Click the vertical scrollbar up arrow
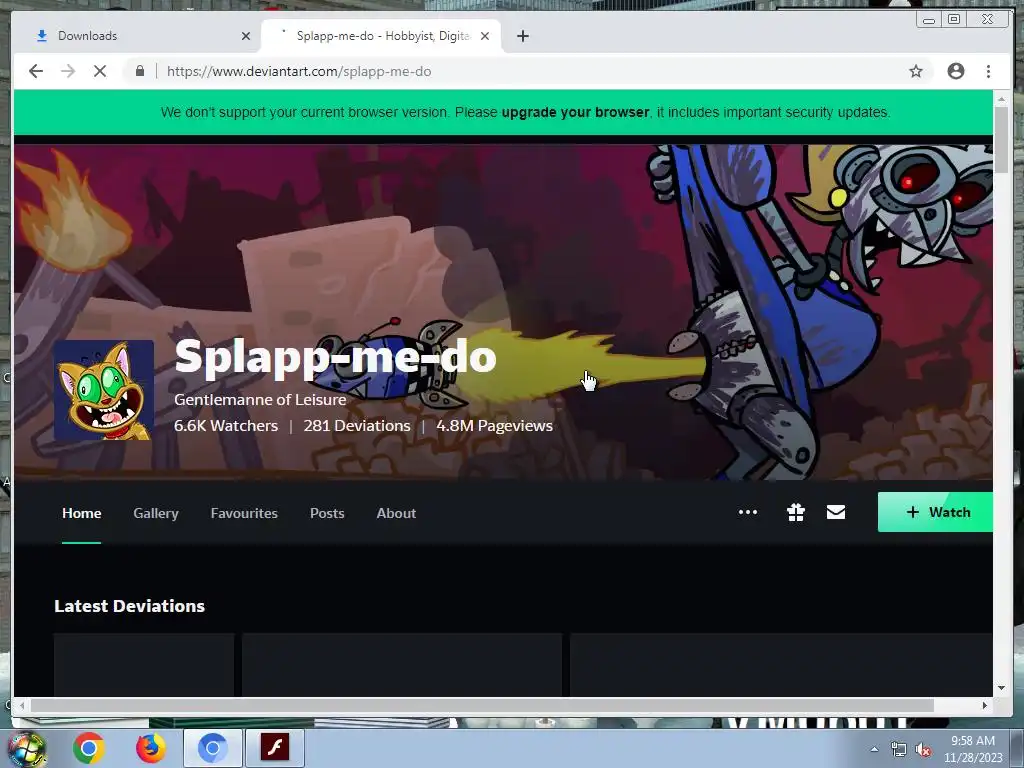The width and height of the screenshot is (1024, 768). [x=1001, y=99]
